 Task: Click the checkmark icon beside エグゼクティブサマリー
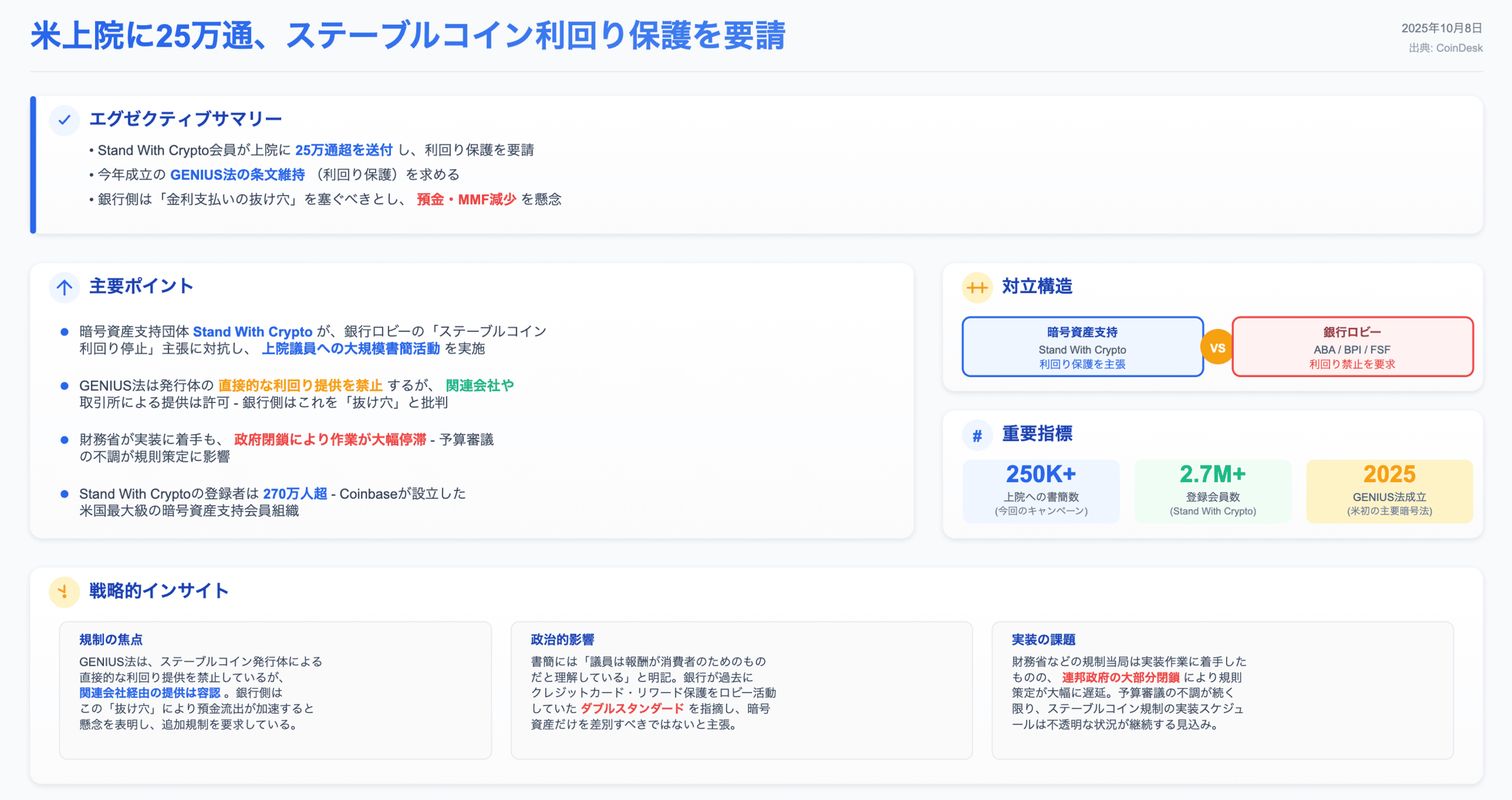pos(64,121)
